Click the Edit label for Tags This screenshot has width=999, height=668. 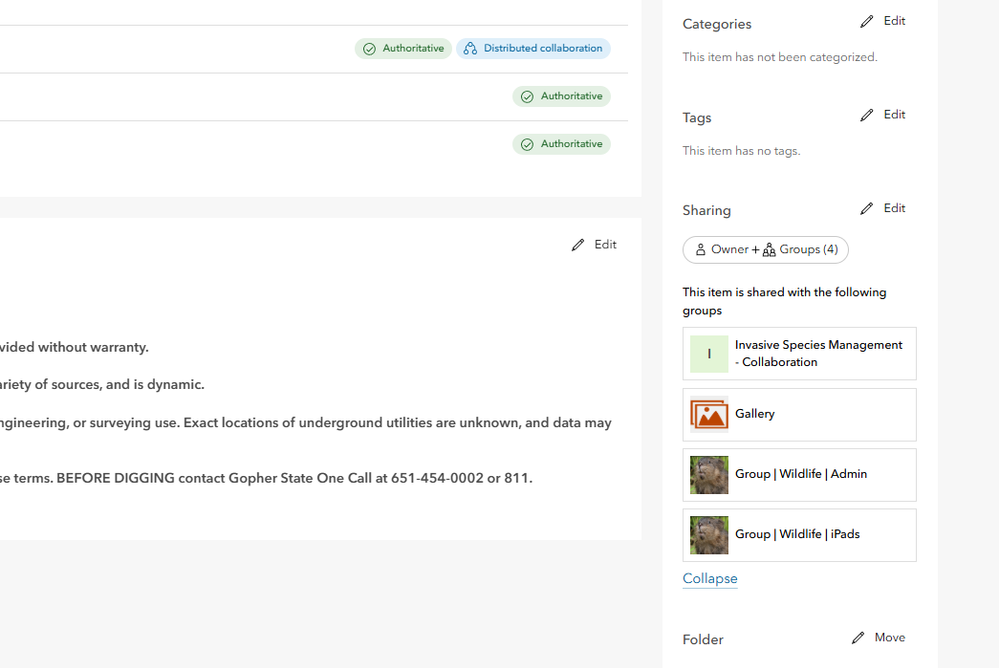[894, 115]
